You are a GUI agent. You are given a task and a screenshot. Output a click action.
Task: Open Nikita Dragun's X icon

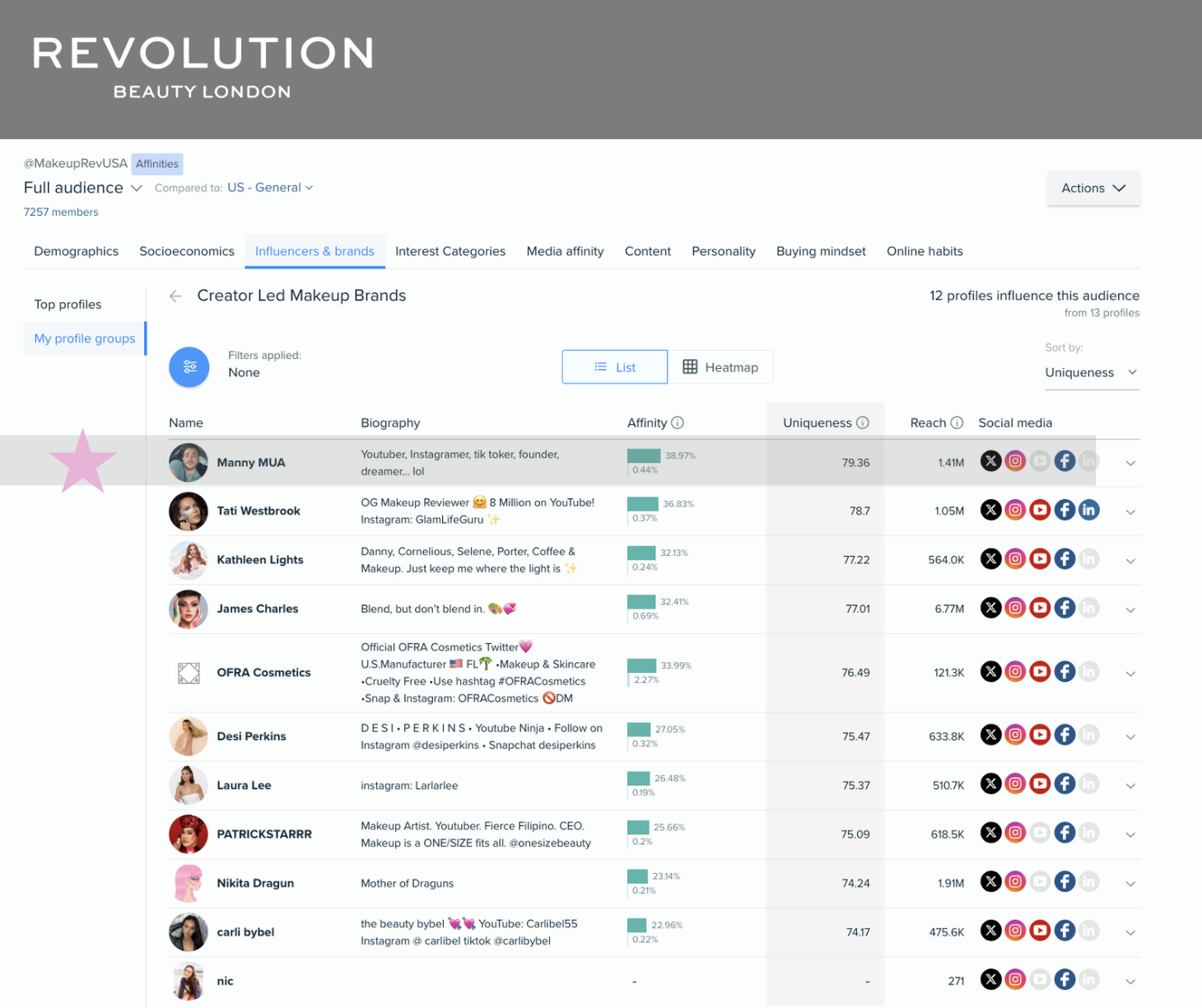point(991,882)
